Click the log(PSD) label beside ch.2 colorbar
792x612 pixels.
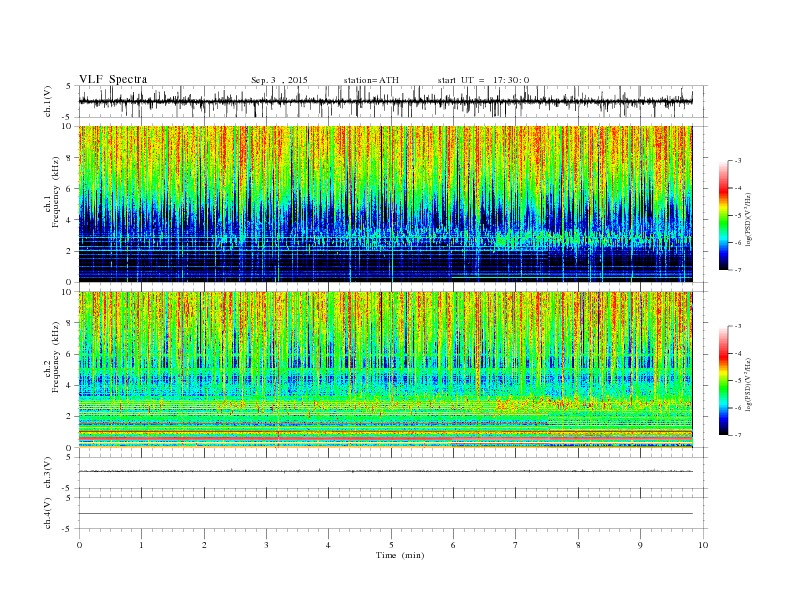749,384
